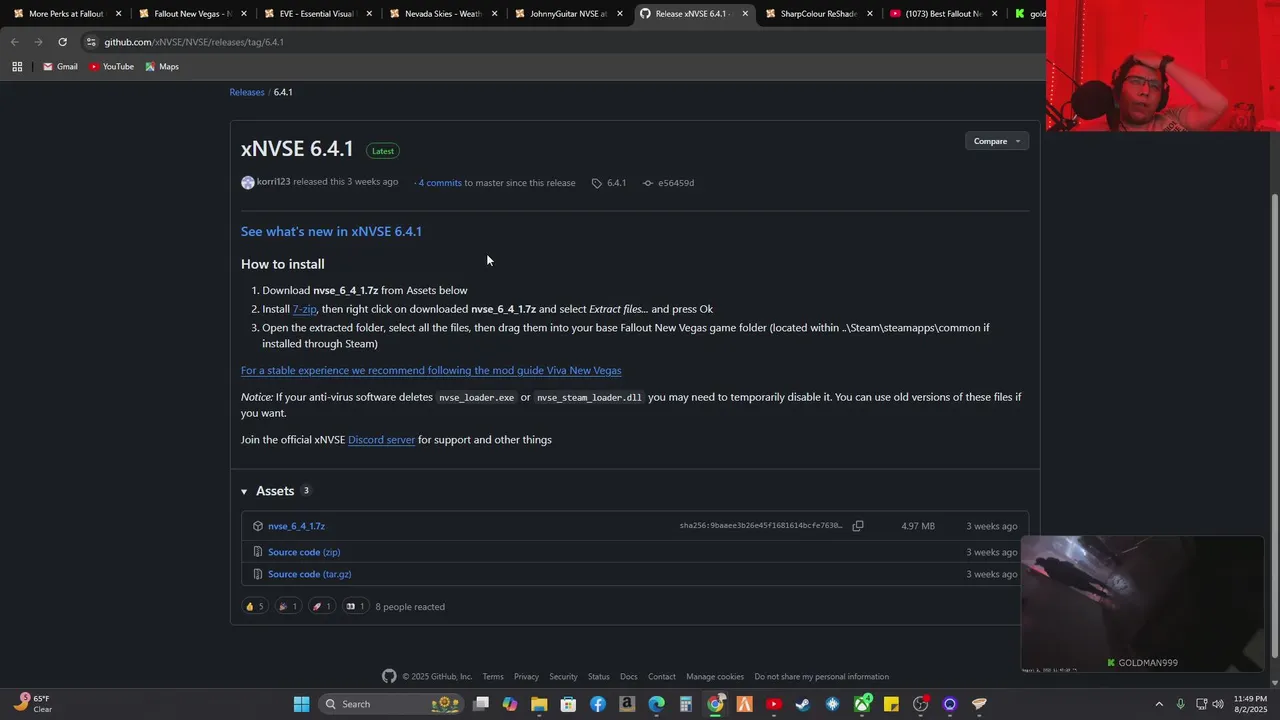Launch Steam from the taskbar
The height and width of the screenshot is (720, 1280).
(x=802, y=704)
